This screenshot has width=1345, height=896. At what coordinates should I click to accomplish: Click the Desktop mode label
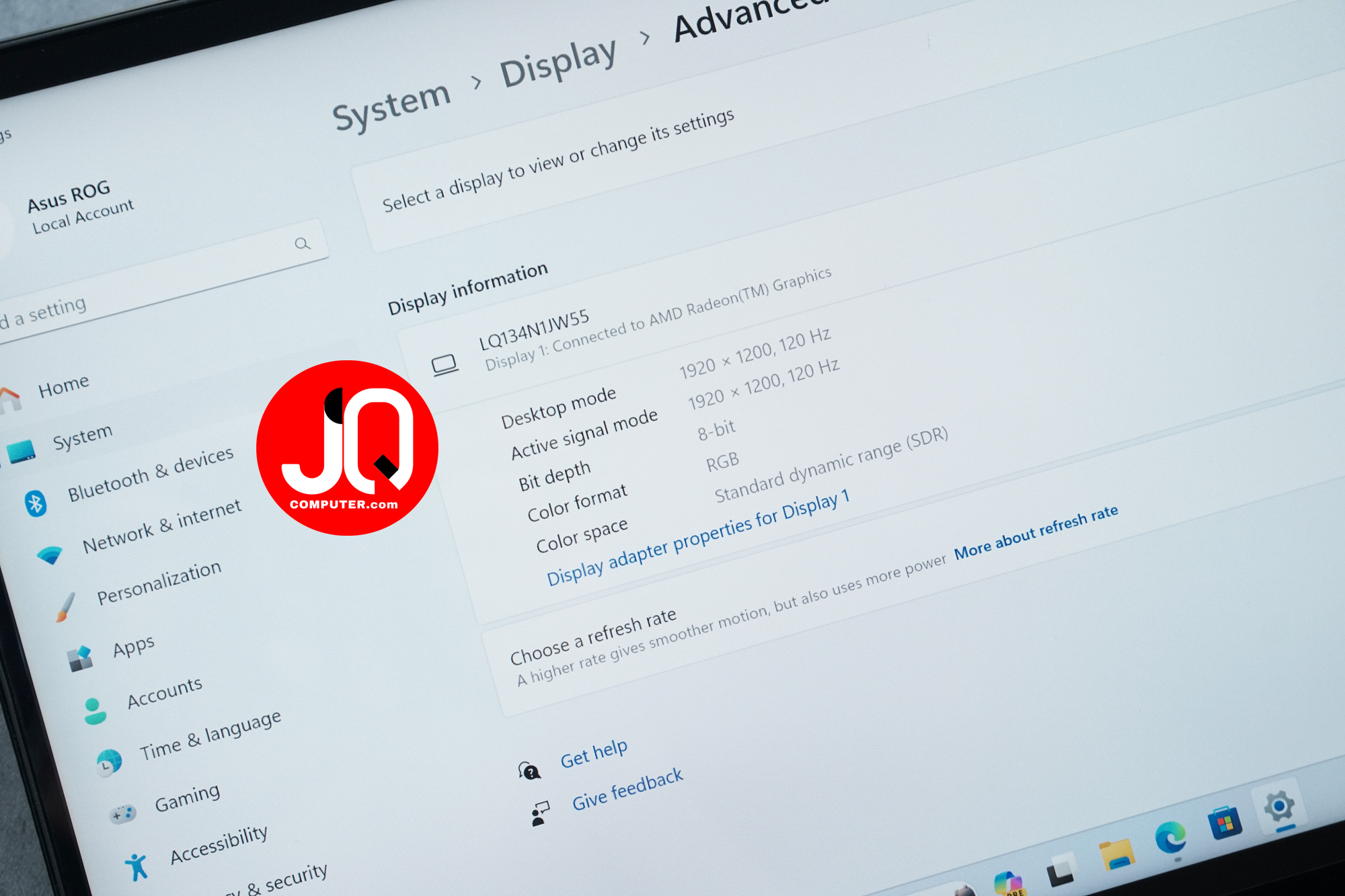tap(559, 407)
